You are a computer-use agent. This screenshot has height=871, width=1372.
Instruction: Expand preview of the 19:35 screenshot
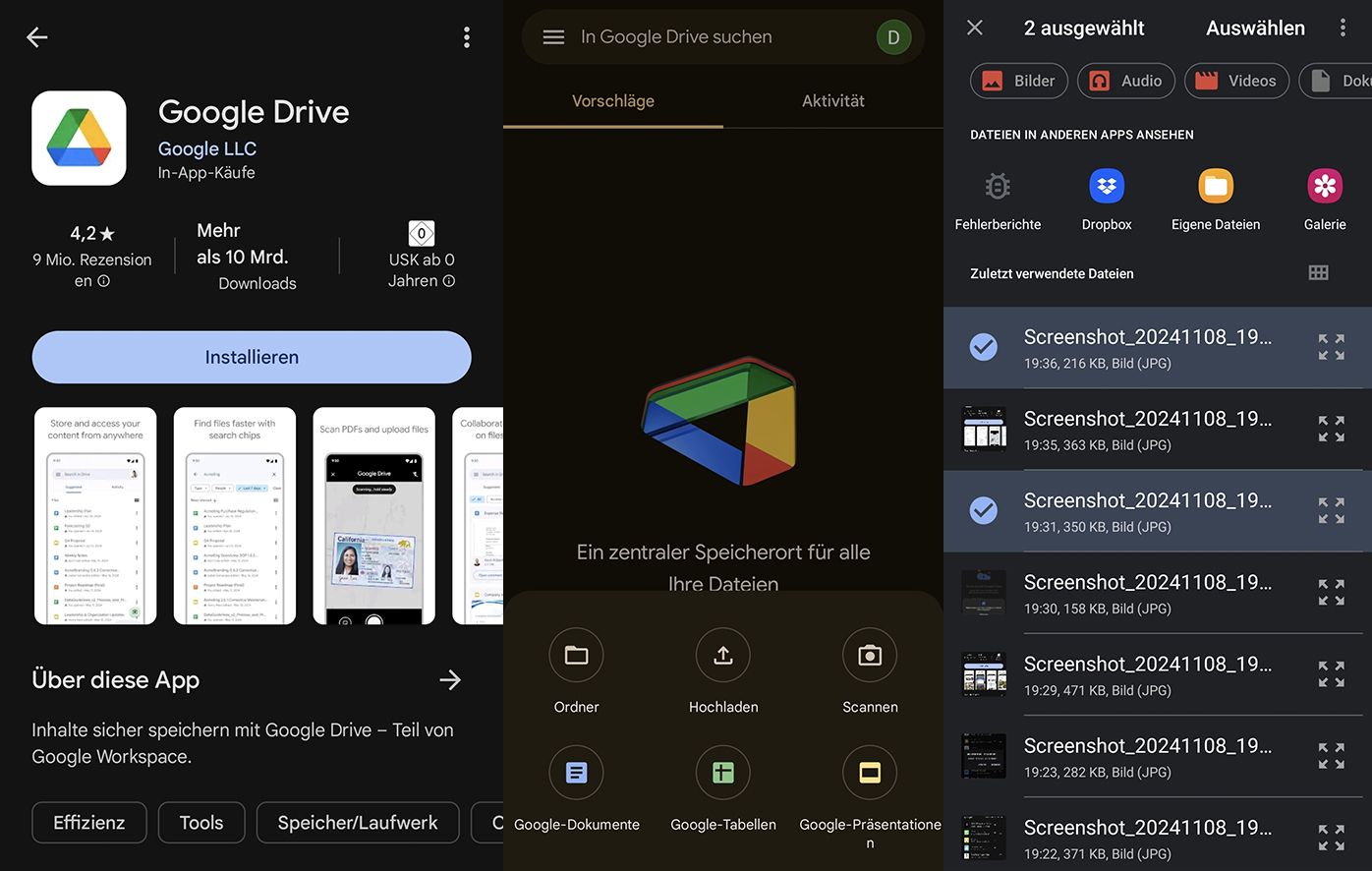(1332, 429)
